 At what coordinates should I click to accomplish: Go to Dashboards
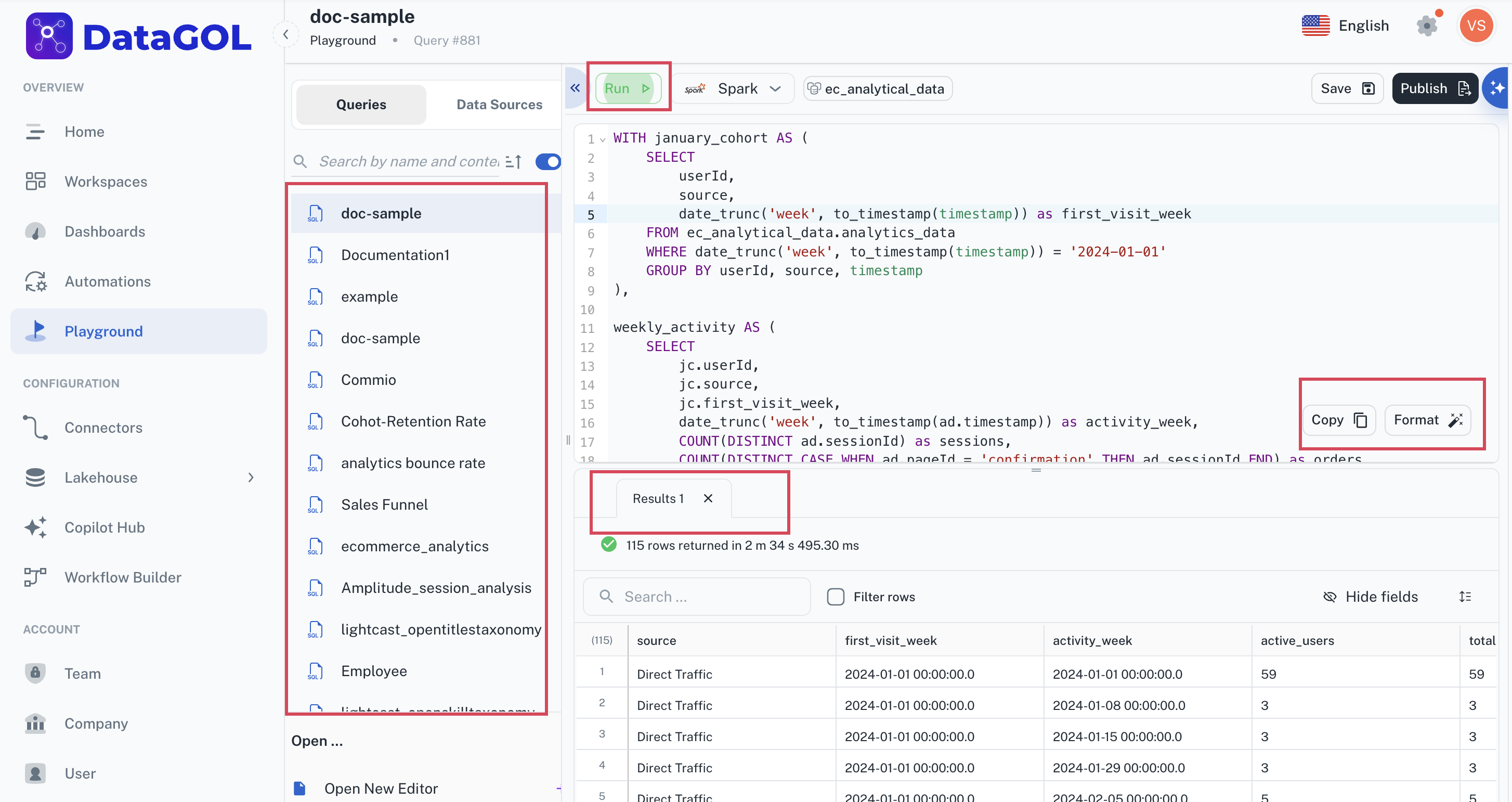pyautogui.click(x=105, y=231)
